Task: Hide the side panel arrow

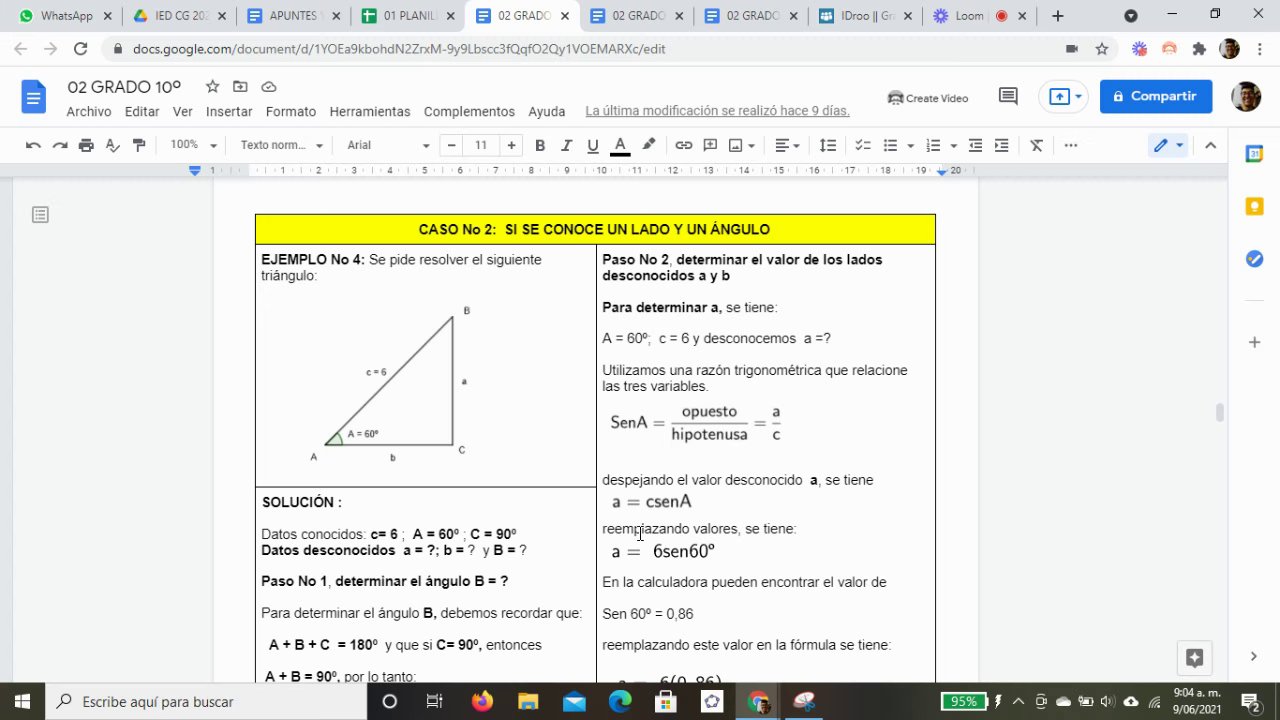Action: [x=1254, y=657]
